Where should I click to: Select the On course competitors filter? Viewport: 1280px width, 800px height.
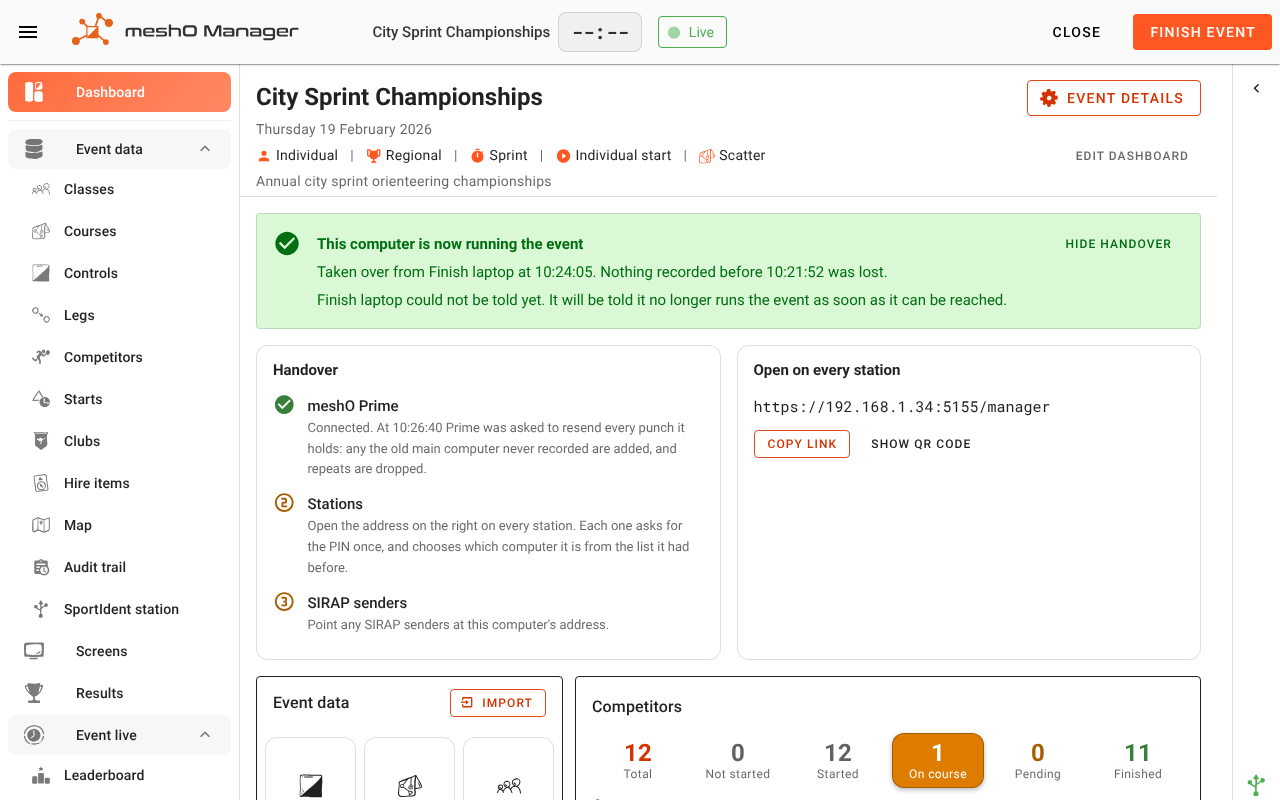click(x=938, y=761)
